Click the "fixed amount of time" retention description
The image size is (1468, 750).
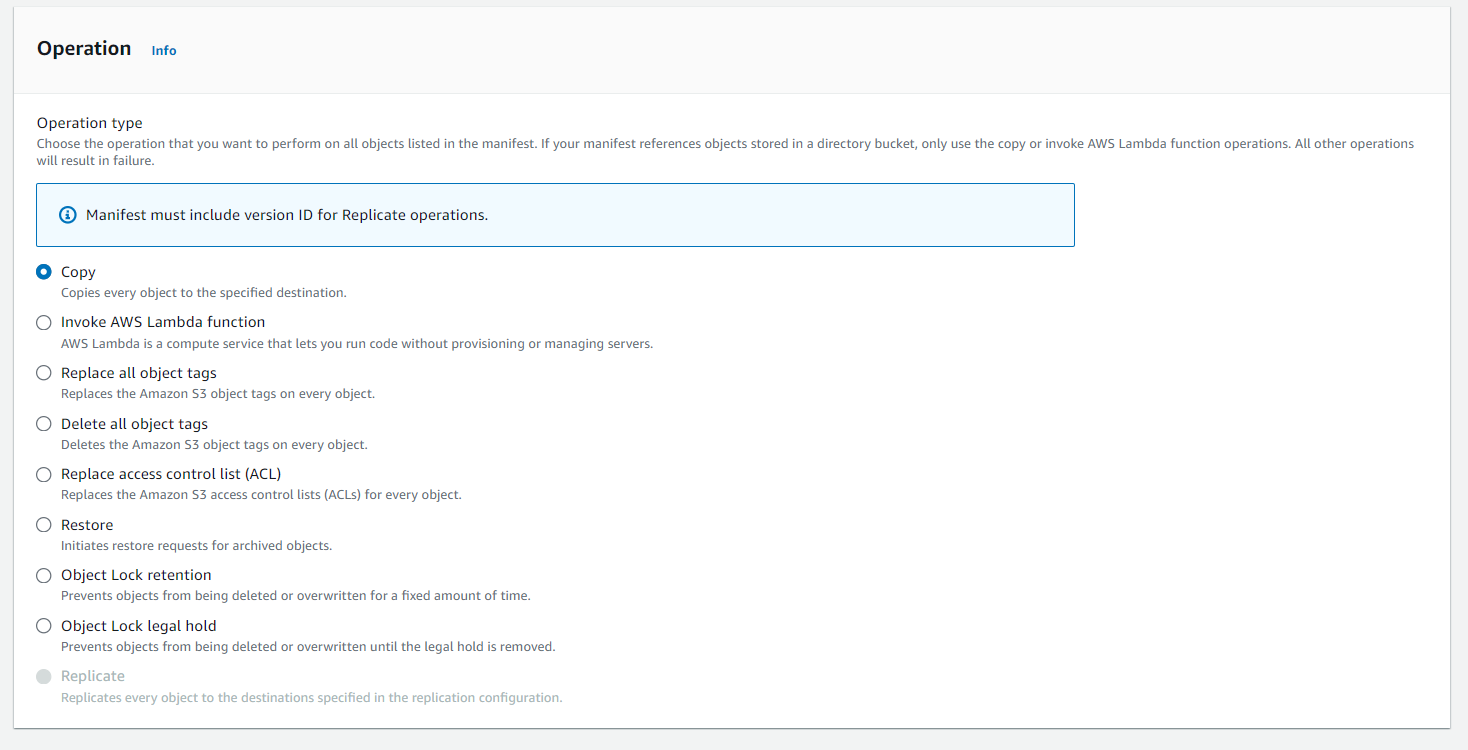tap(296, 596)
